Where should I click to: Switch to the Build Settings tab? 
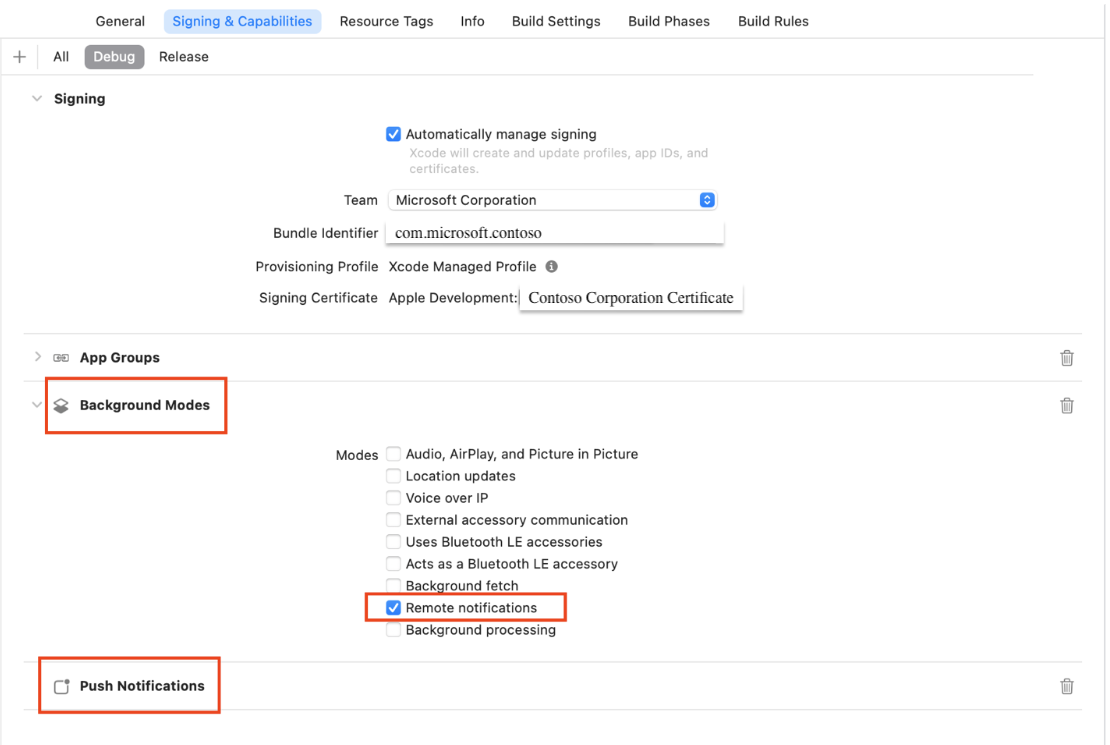pos(556,20)
